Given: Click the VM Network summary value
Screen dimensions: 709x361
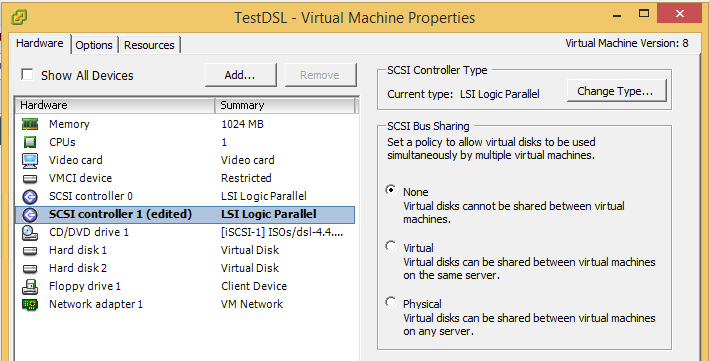Looking at the screenshot, I should click(252, 304).
